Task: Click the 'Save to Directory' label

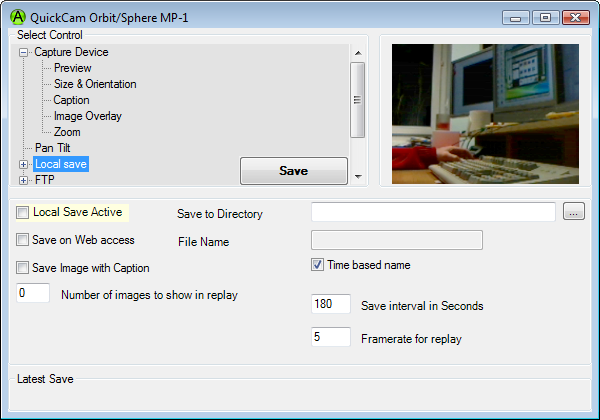Action: [x=220, y=214]
